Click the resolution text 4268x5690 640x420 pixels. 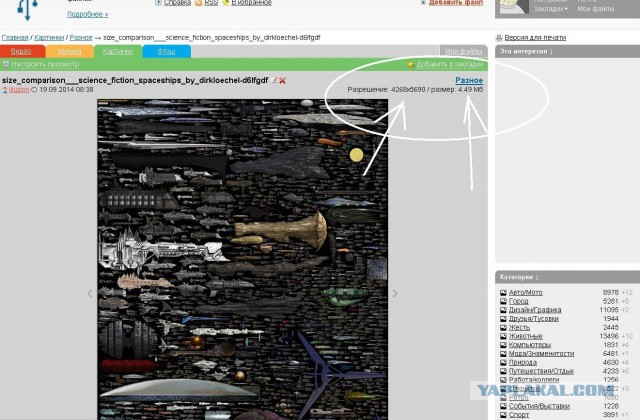(408, 89)
